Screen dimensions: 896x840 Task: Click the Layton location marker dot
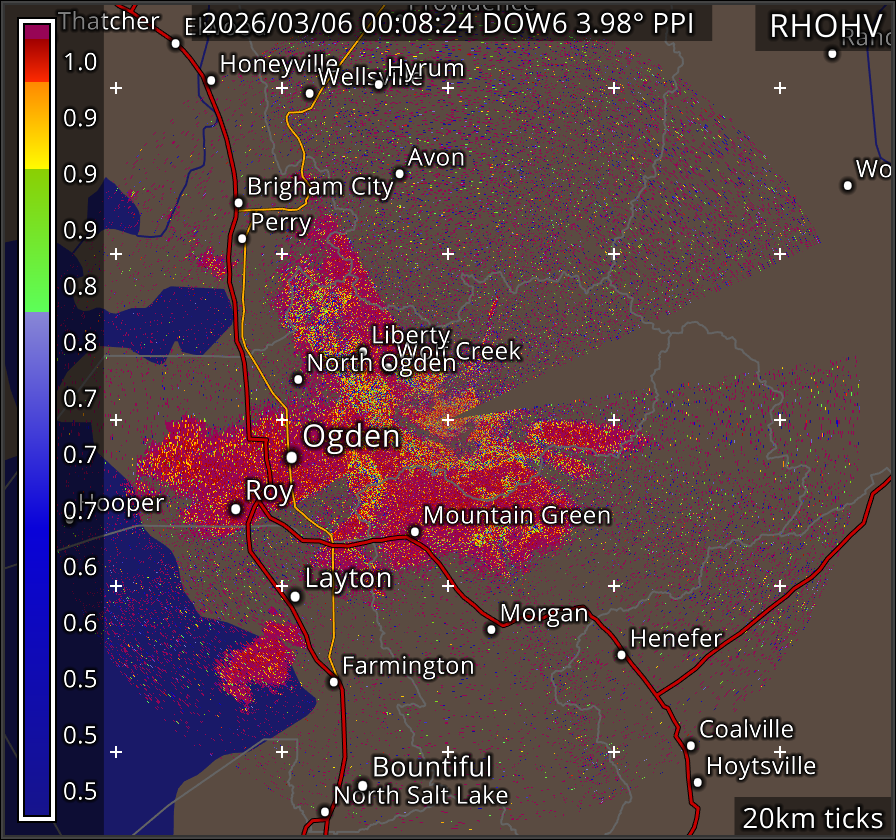coord(295,597)
